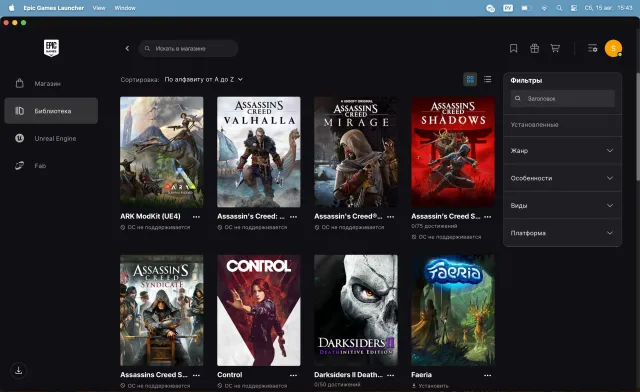Select Библиотека in the sidebar
The image size is (640, 392).
[x=51, y=111]
